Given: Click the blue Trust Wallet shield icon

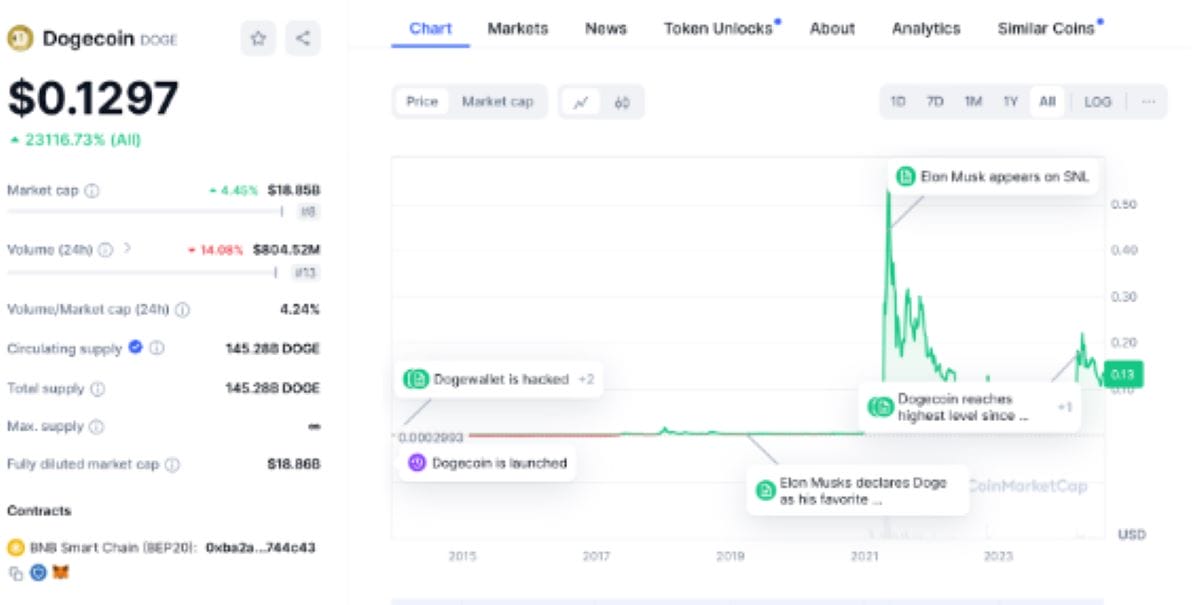Looking at the screenshot, I should 38,573.
